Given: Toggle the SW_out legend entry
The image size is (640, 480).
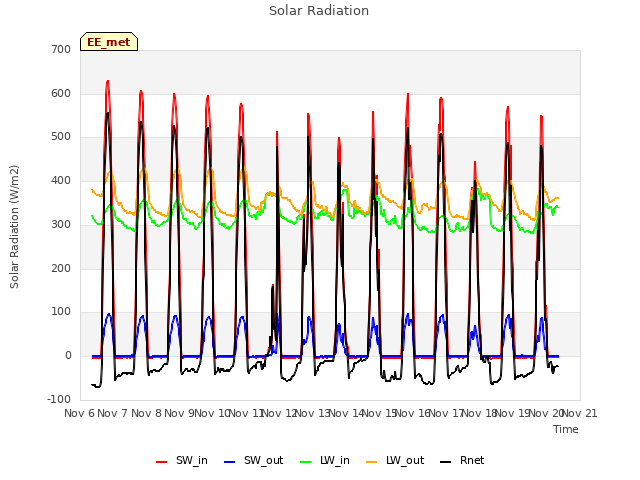Looking at the screenshot, I should point(253,460).
